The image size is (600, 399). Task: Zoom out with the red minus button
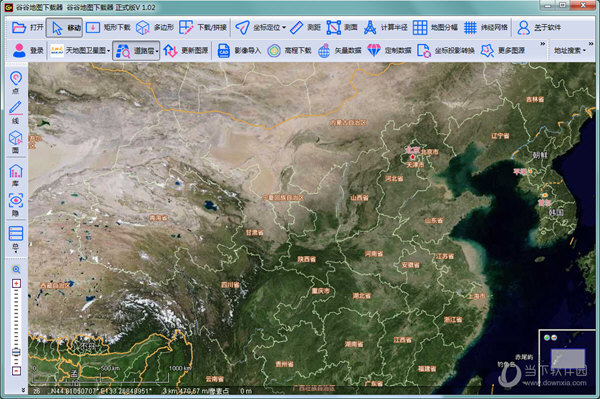coord(16,371)
